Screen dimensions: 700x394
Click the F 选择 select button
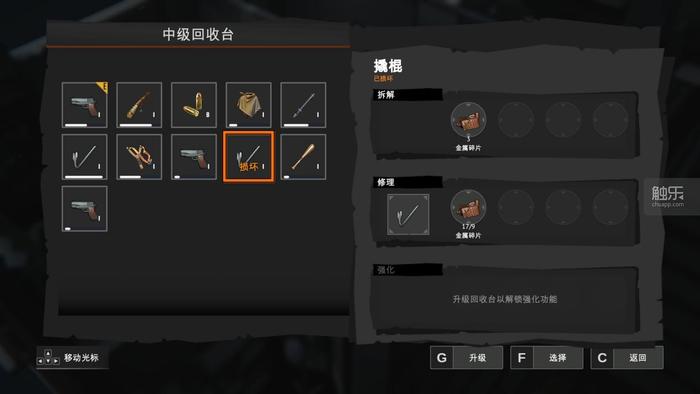547,357
